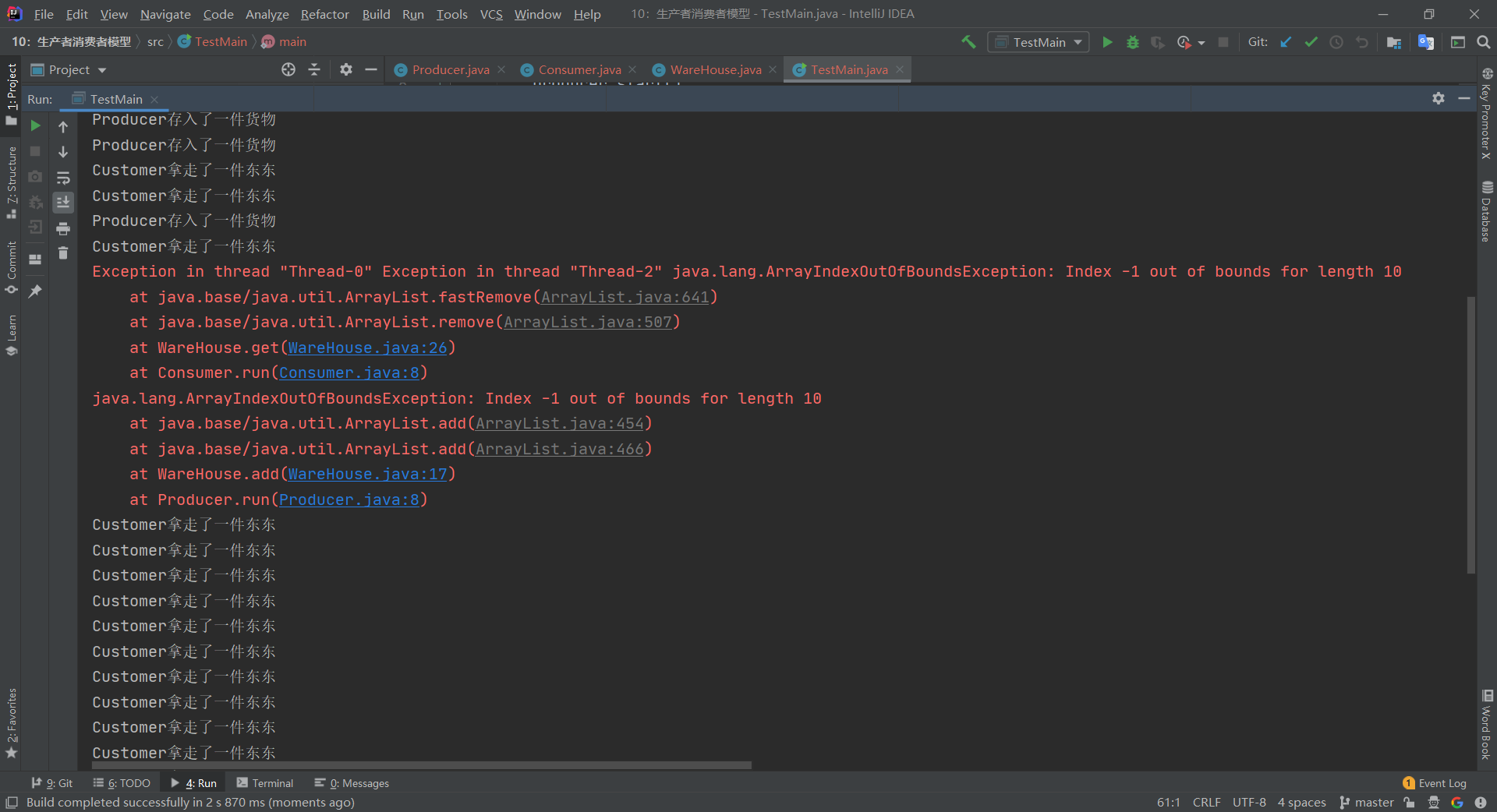Clear all console output with trash icon
Image resolution: width=1497 pixels, height=812 pixels.
click(63, 253)
